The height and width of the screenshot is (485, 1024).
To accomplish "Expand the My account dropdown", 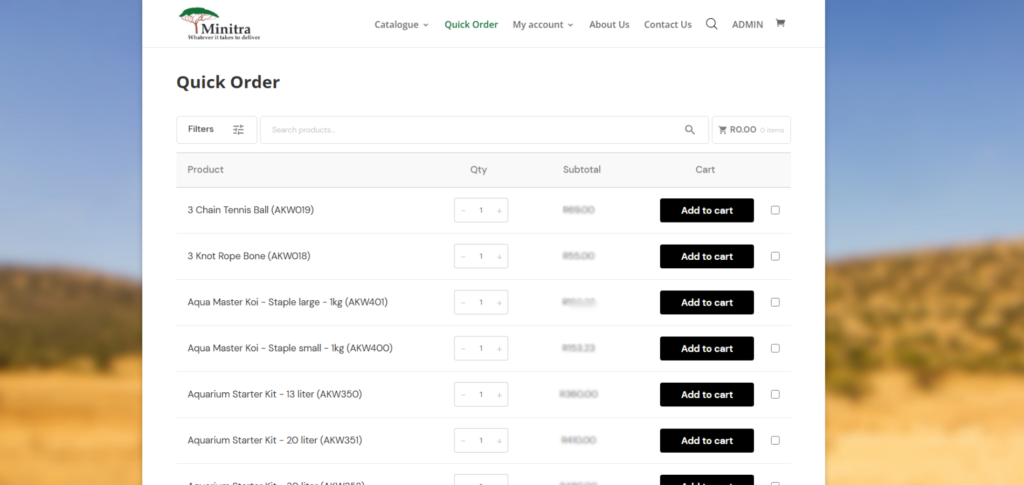I will click(542, 25).
